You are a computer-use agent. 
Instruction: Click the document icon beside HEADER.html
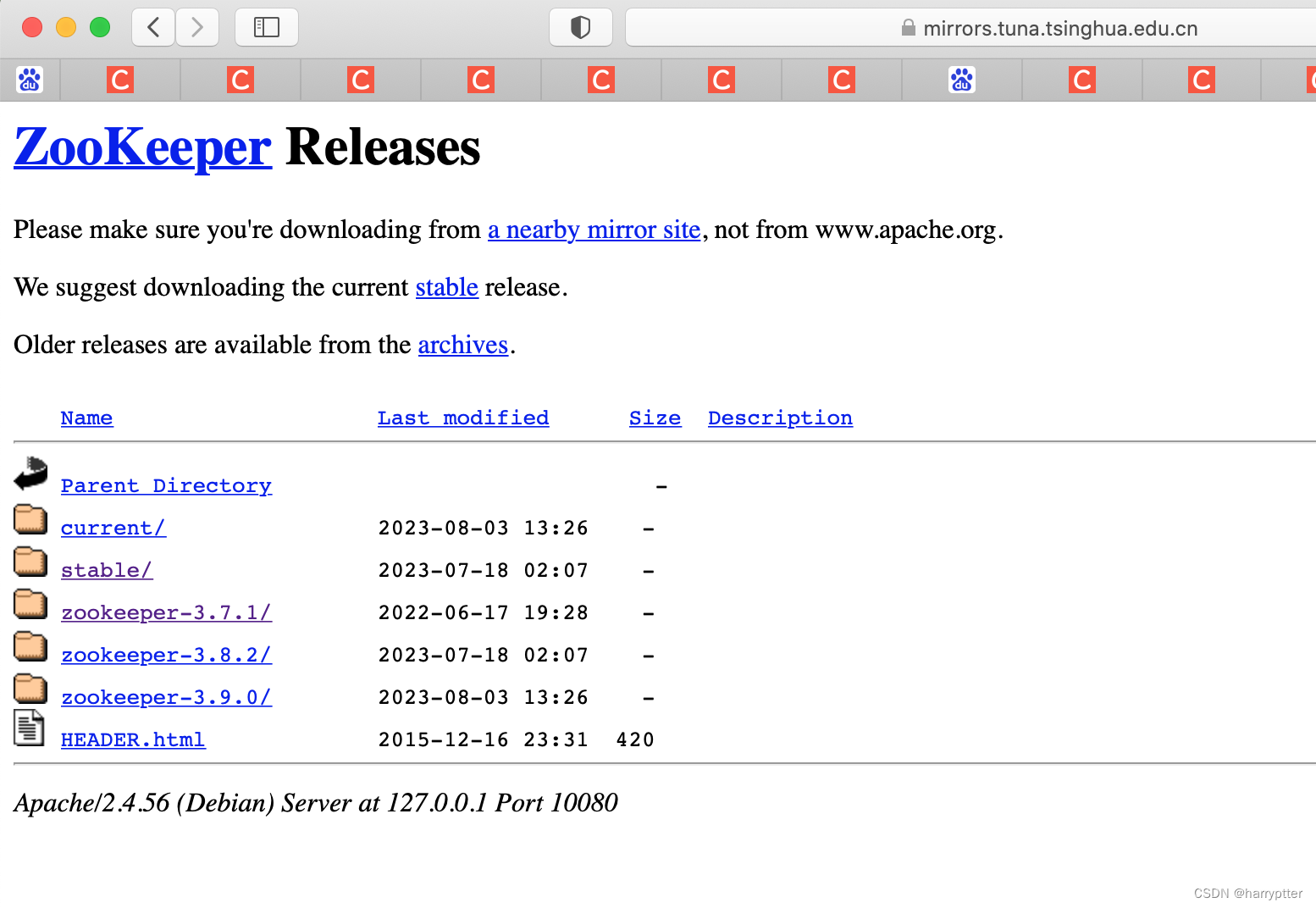(29, 728)
